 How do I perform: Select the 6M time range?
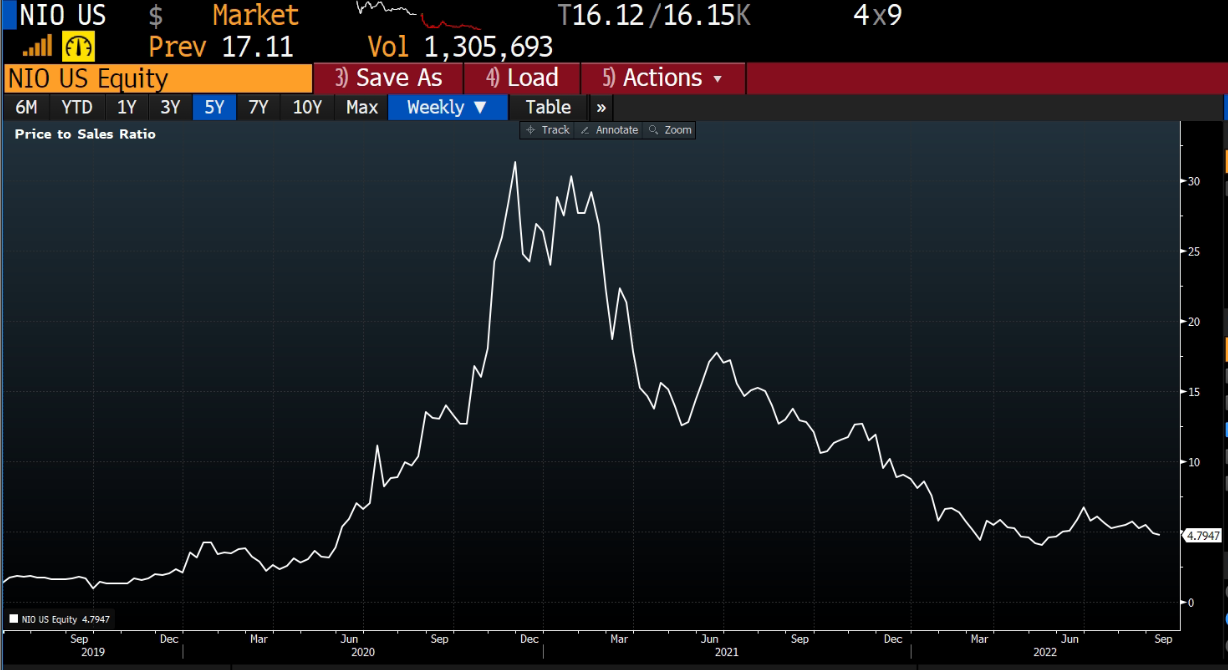tap(27, 107)
